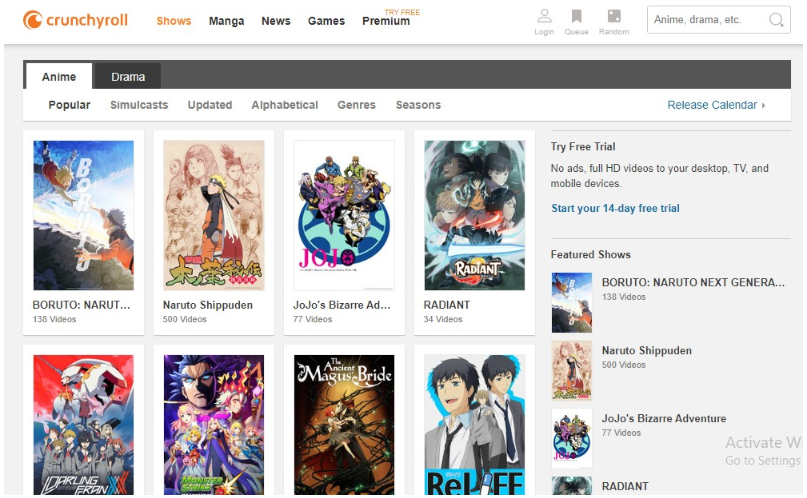Screen dimensions: 807x498
Task: Open the Queue bookmark icon
Action: pos(576,16)
